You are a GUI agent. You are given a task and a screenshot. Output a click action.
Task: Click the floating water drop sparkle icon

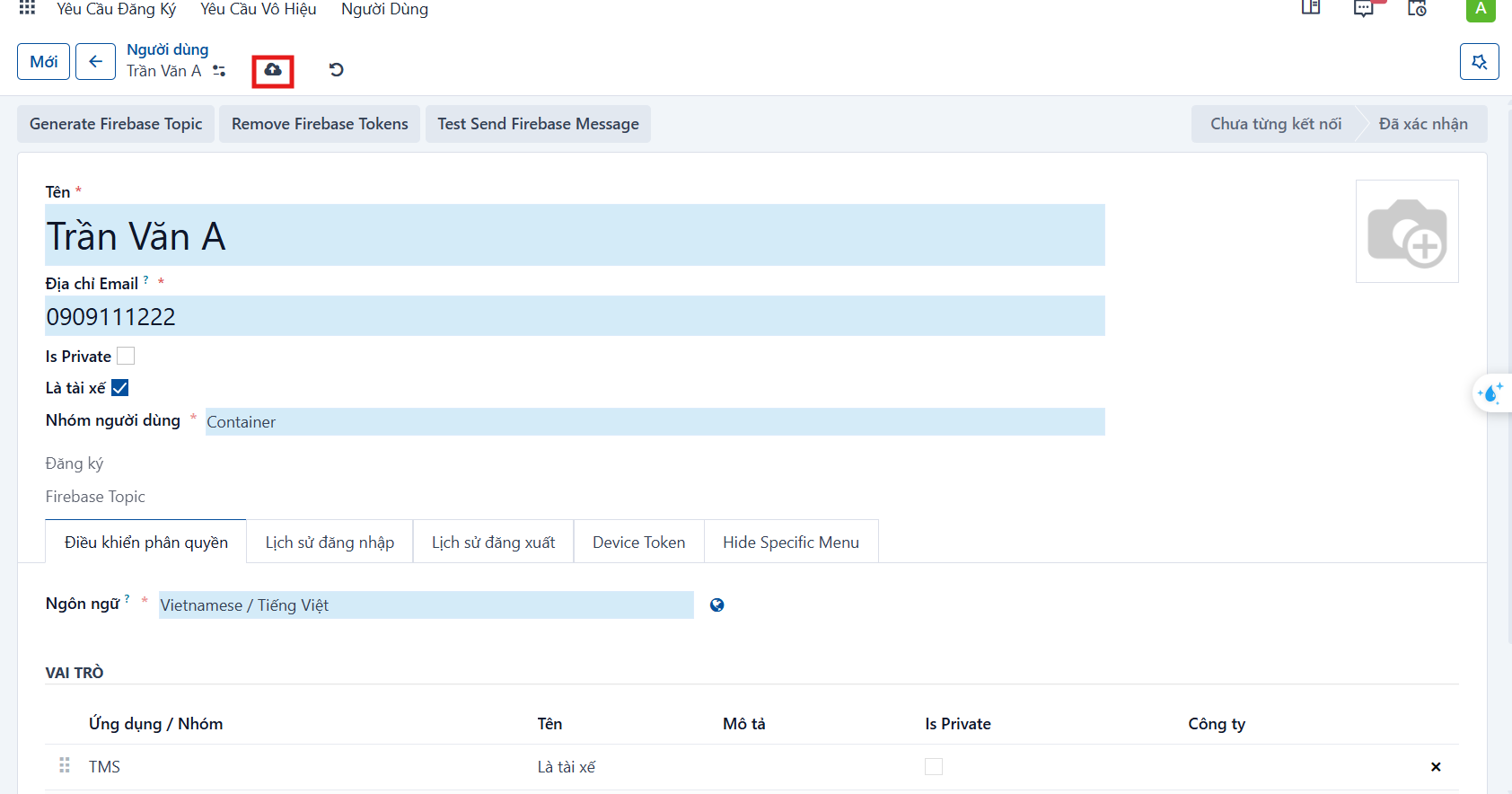coord(1491,393)
